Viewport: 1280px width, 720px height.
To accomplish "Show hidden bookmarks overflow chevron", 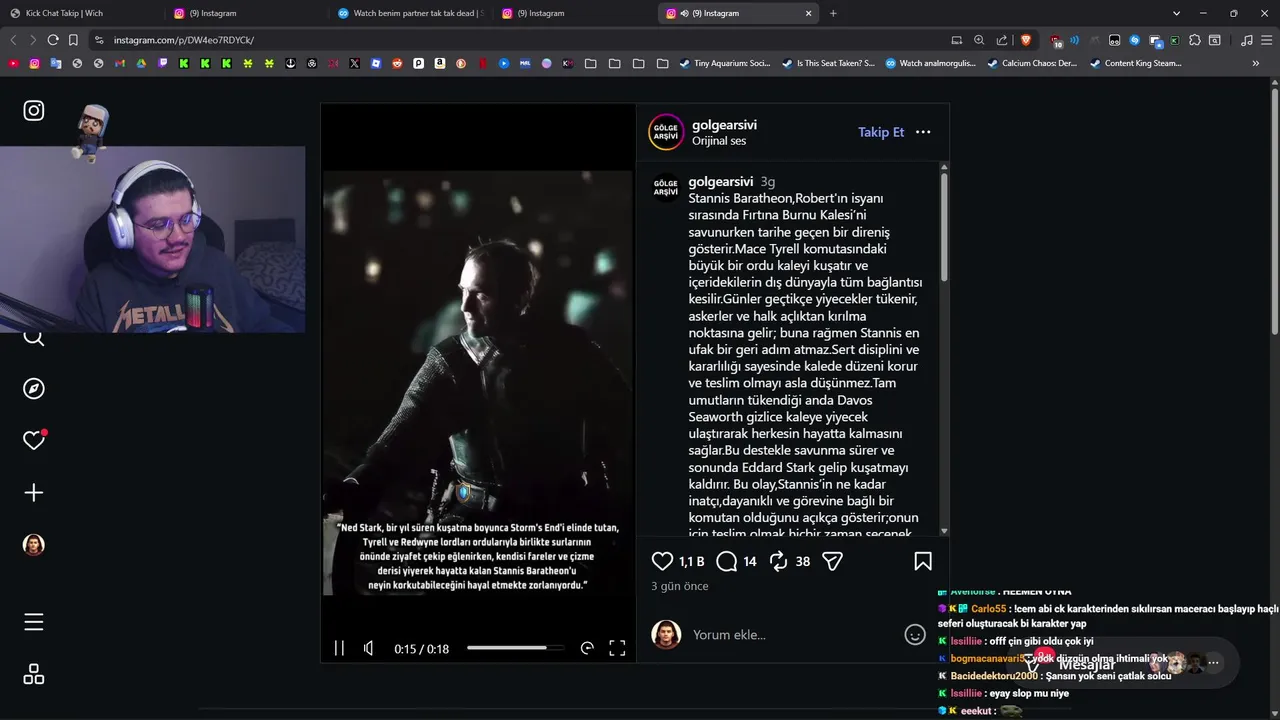I will pos(1256,63).
